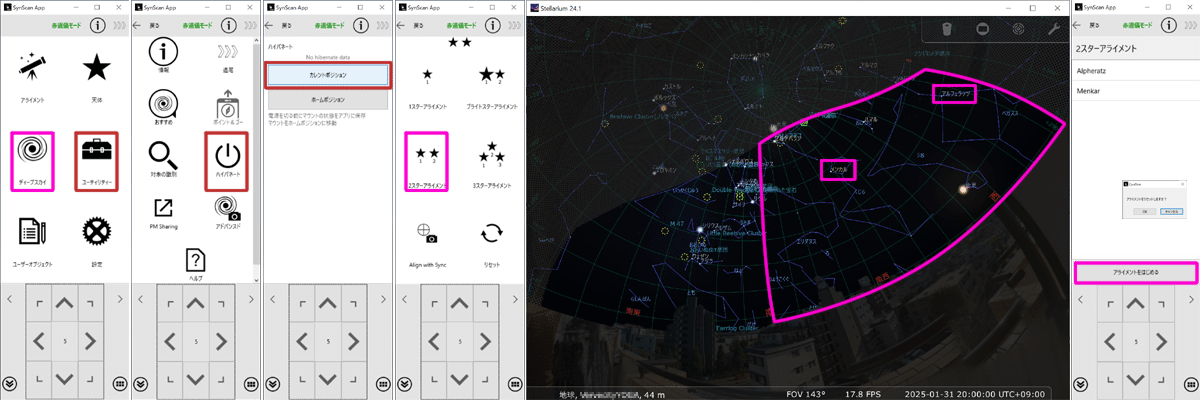Screen dimensions: 1200x400
Task: Expand double-chevron at bottom of main menu window
Action: tap(11, 382)
